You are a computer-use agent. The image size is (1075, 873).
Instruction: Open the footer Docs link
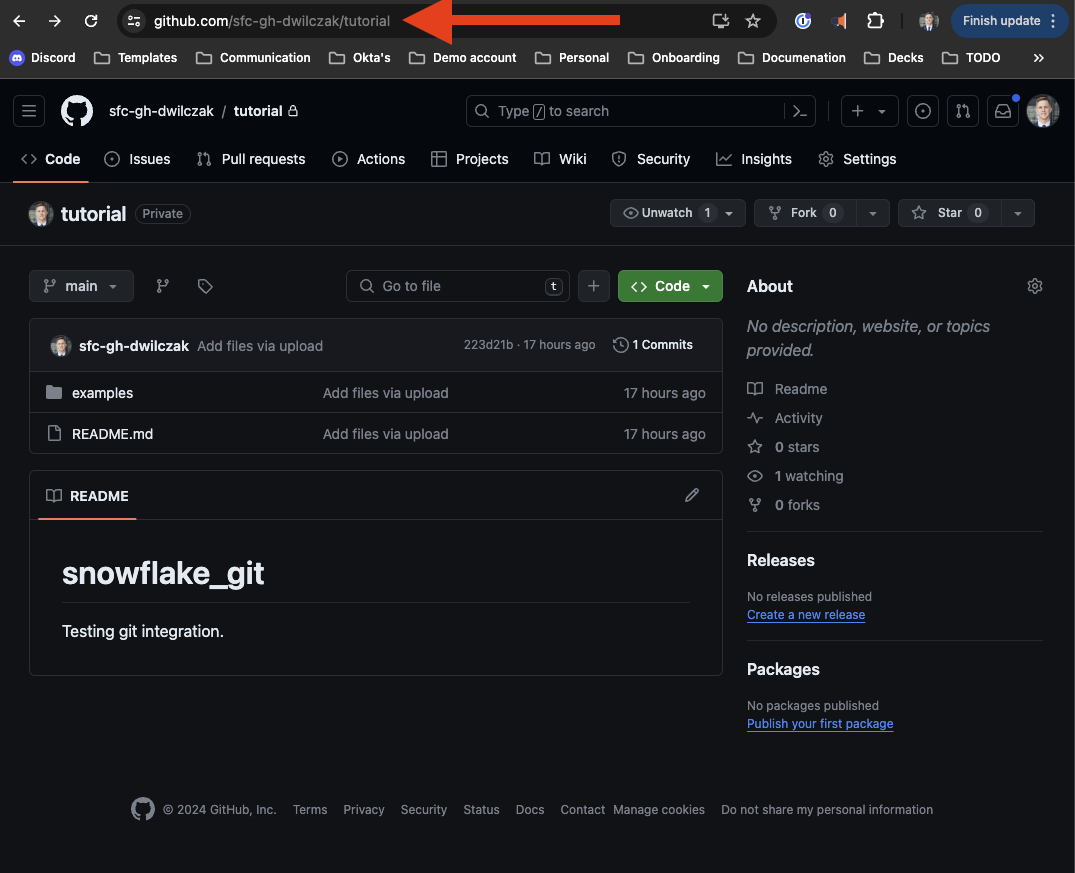[x=530, y=810]
